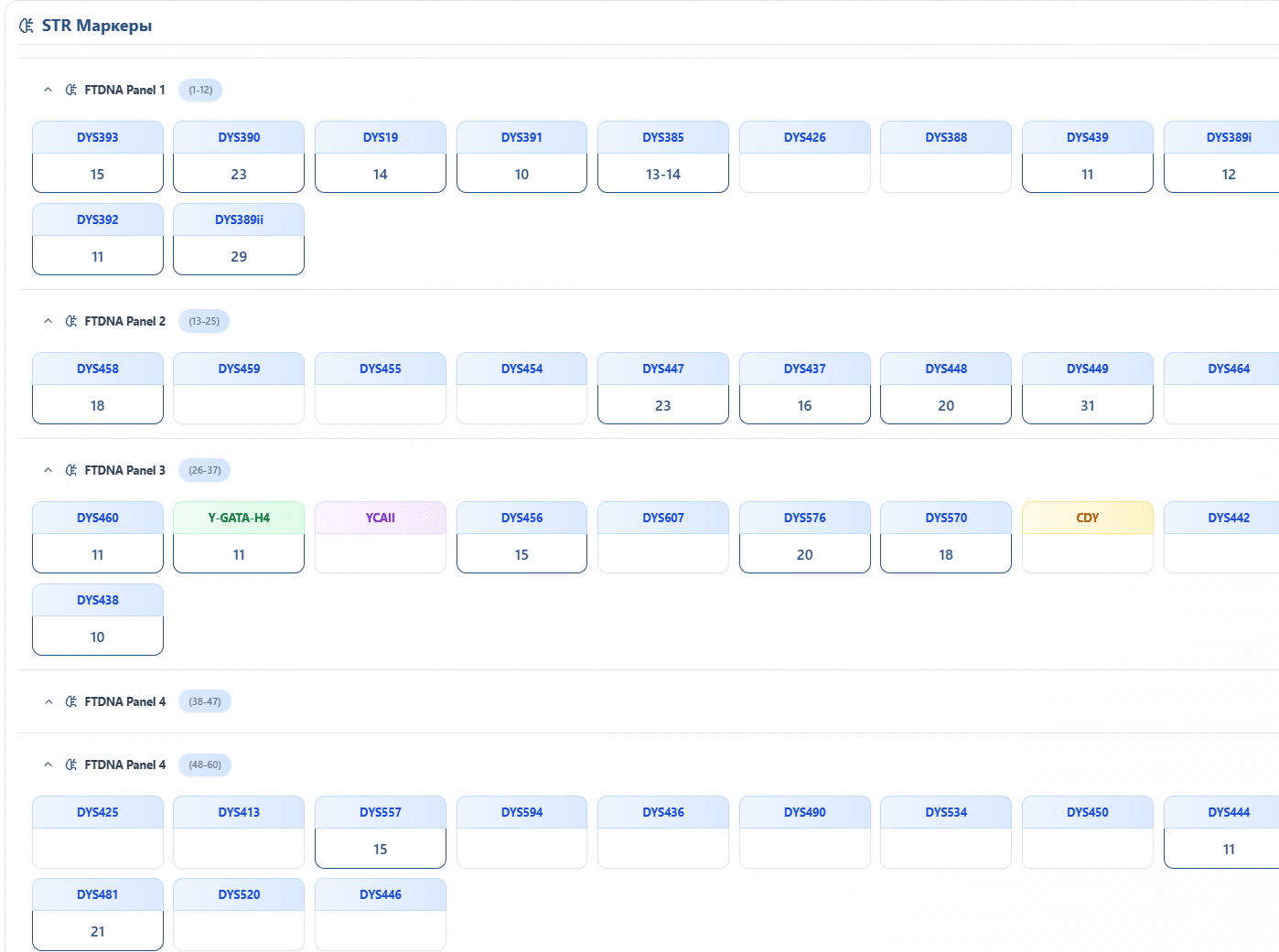This screenshot has height=952, width=1279.
Task: Click the DYS481 field with value 21
Action: click(98, 931)
